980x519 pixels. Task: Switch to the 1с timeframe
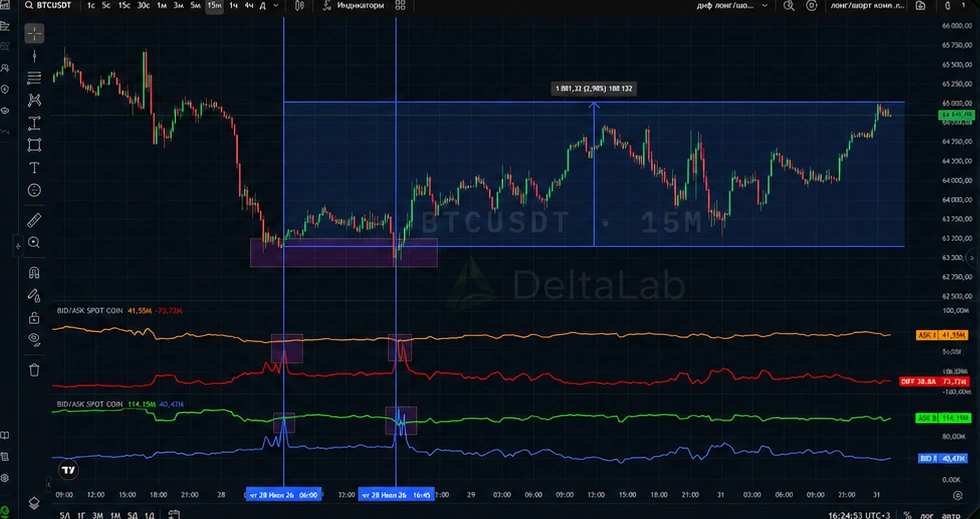pos(91,6)
